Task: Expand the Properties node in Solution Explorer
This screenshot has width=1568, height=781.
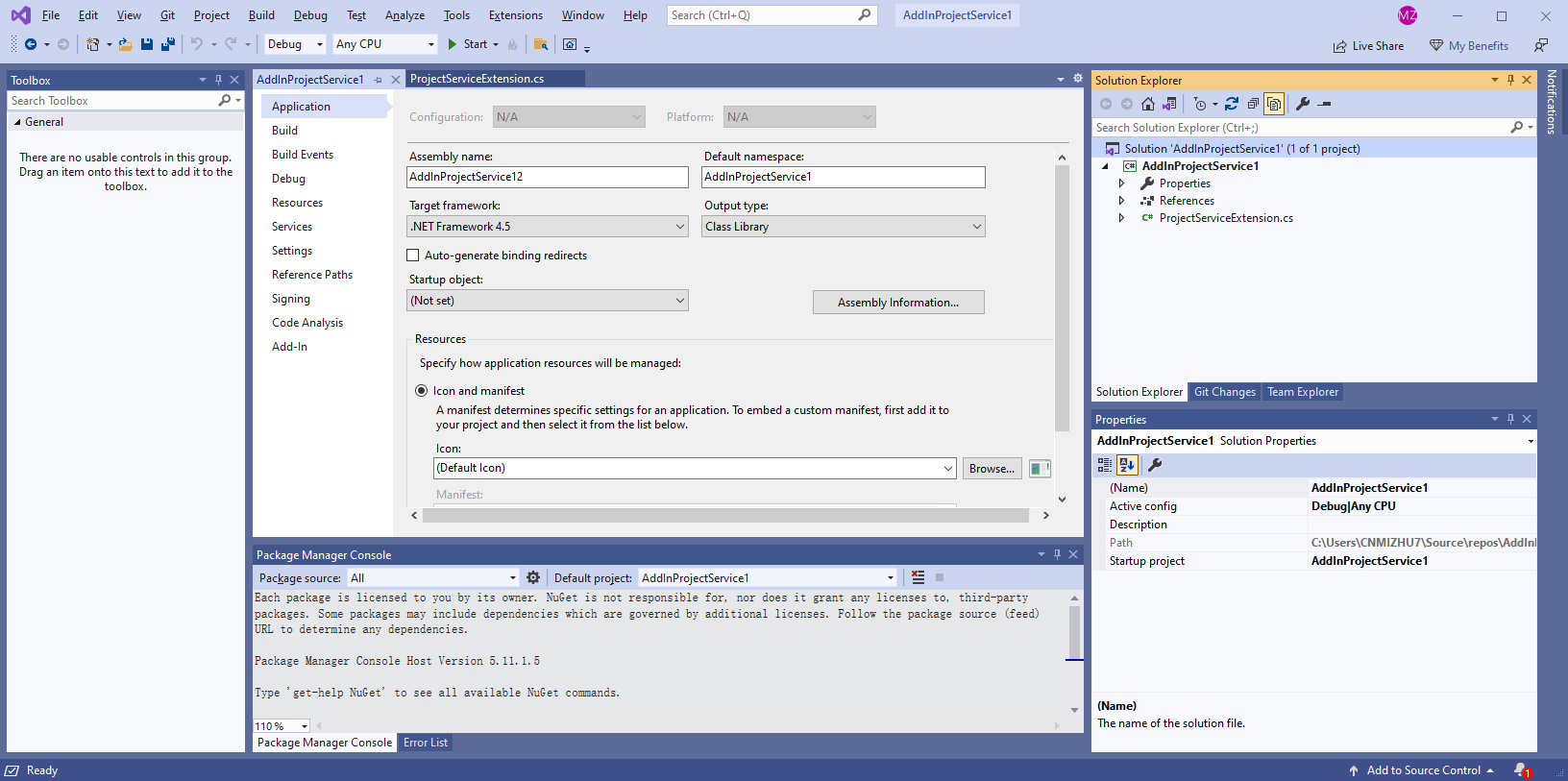Action: [x=1121, y=183]
